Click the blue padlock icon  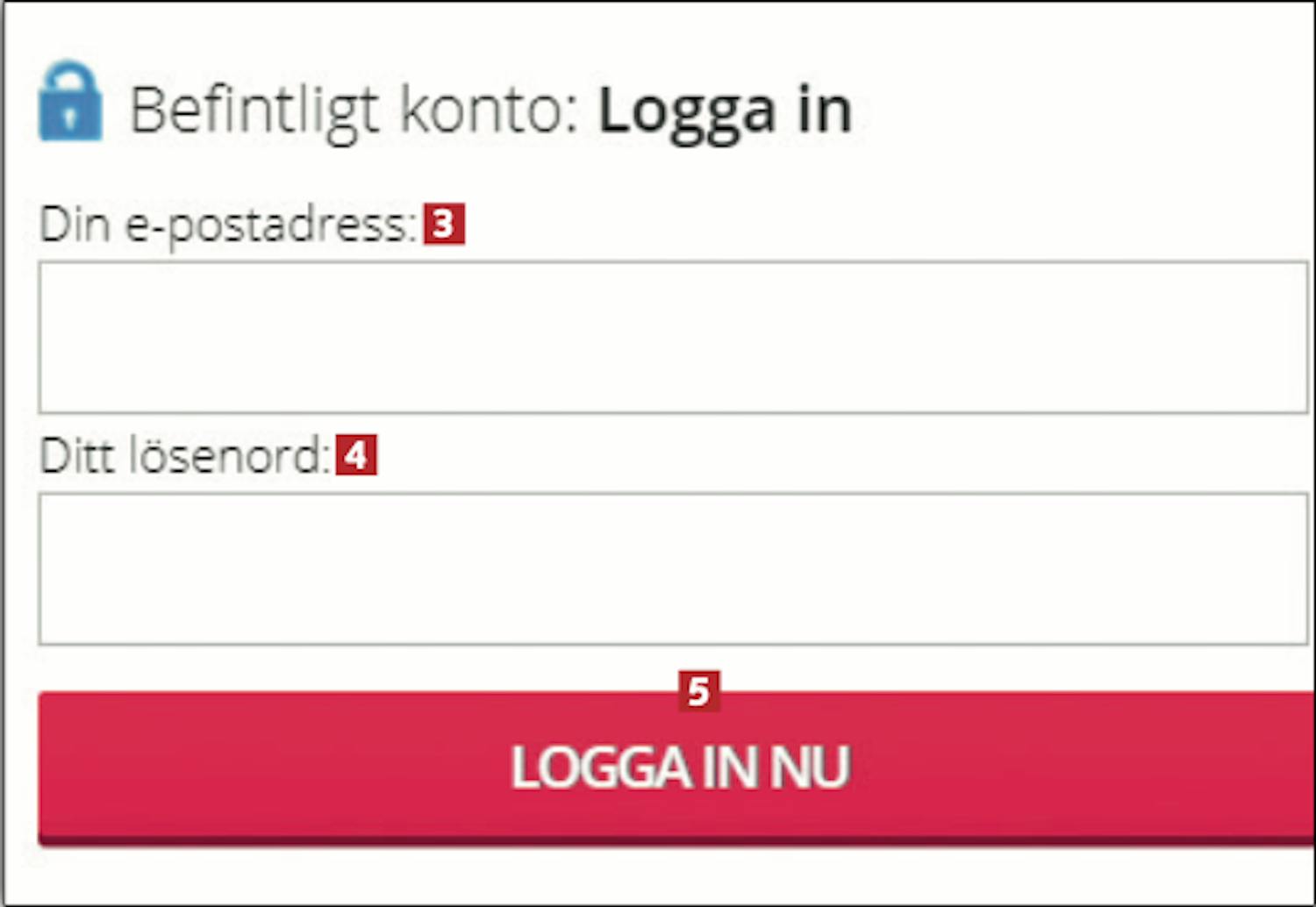70,101
